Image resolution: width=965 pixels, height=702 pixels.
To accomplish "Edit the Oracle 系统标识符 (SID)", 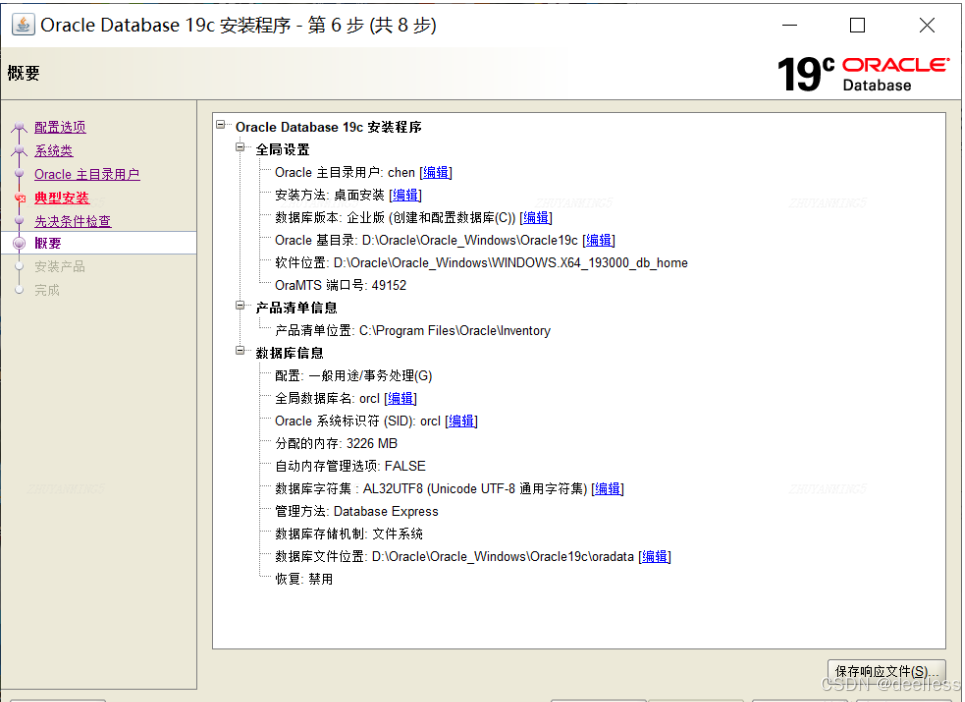I will pyautogui.click(x=462, y=421).
